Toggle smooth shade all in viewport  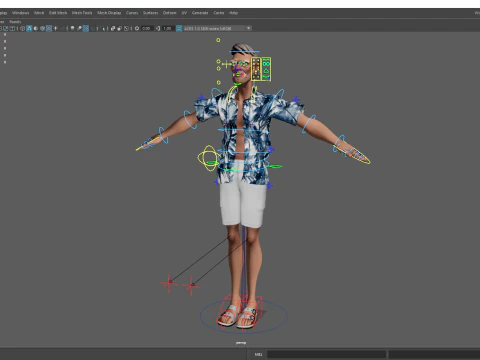pos(29,28)
